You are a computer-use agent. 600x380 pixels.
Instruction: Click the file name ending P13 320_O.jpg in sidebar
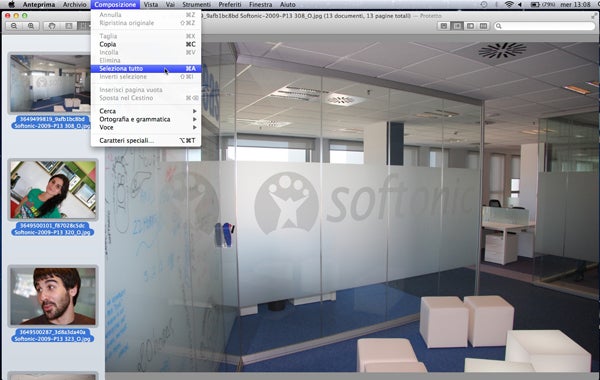[52, 229]
